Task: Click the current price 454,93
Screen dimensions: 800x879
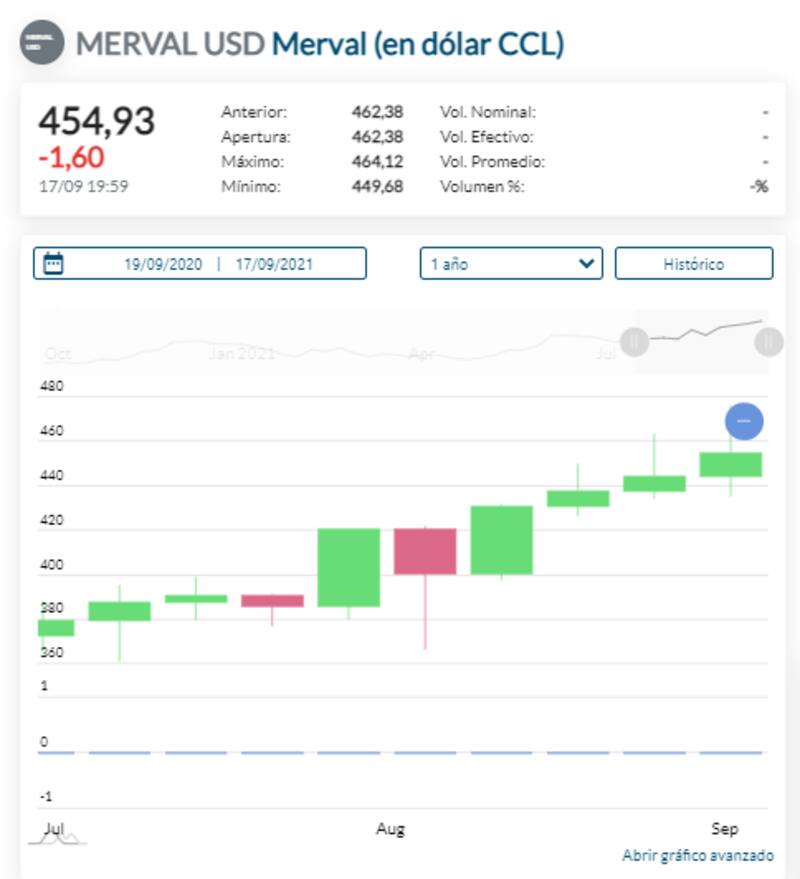Action: click(x=97, y=121)
